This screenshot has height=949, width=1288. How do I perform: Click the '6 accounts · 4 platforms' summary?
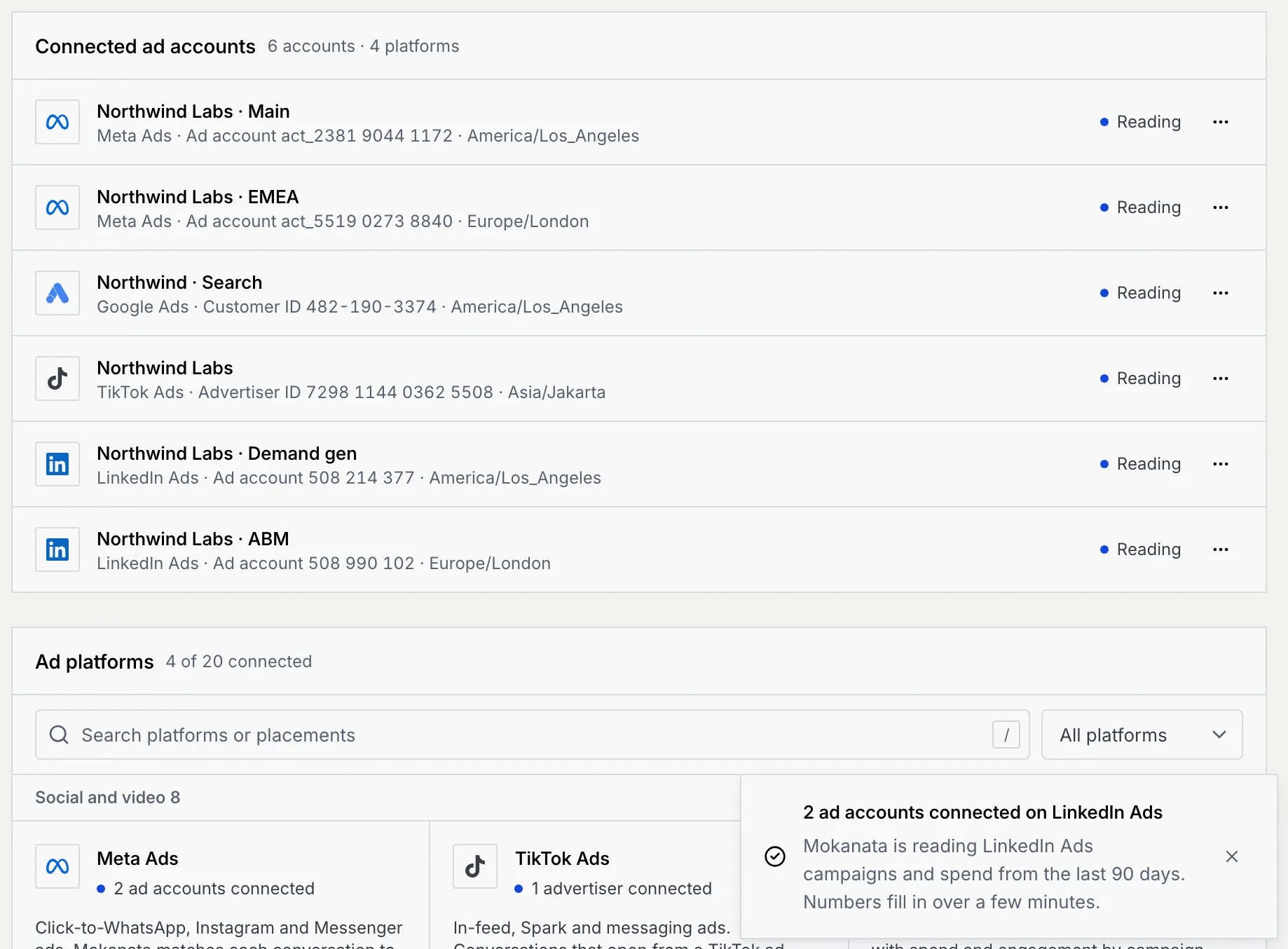click(x=364, y=46)
